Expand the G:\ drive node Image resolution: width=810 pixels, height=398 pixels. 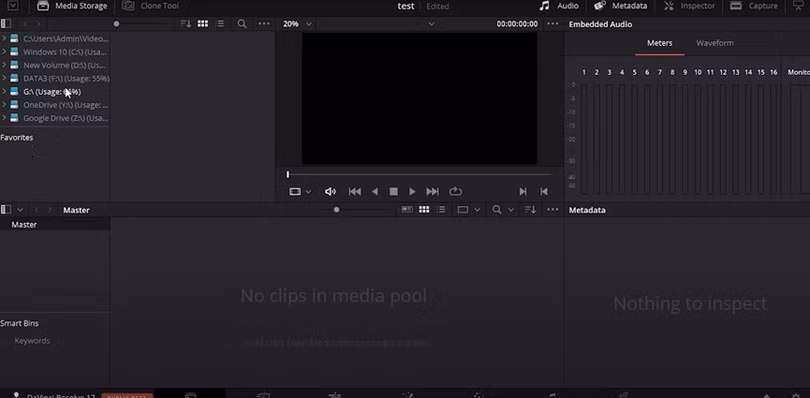4,91
